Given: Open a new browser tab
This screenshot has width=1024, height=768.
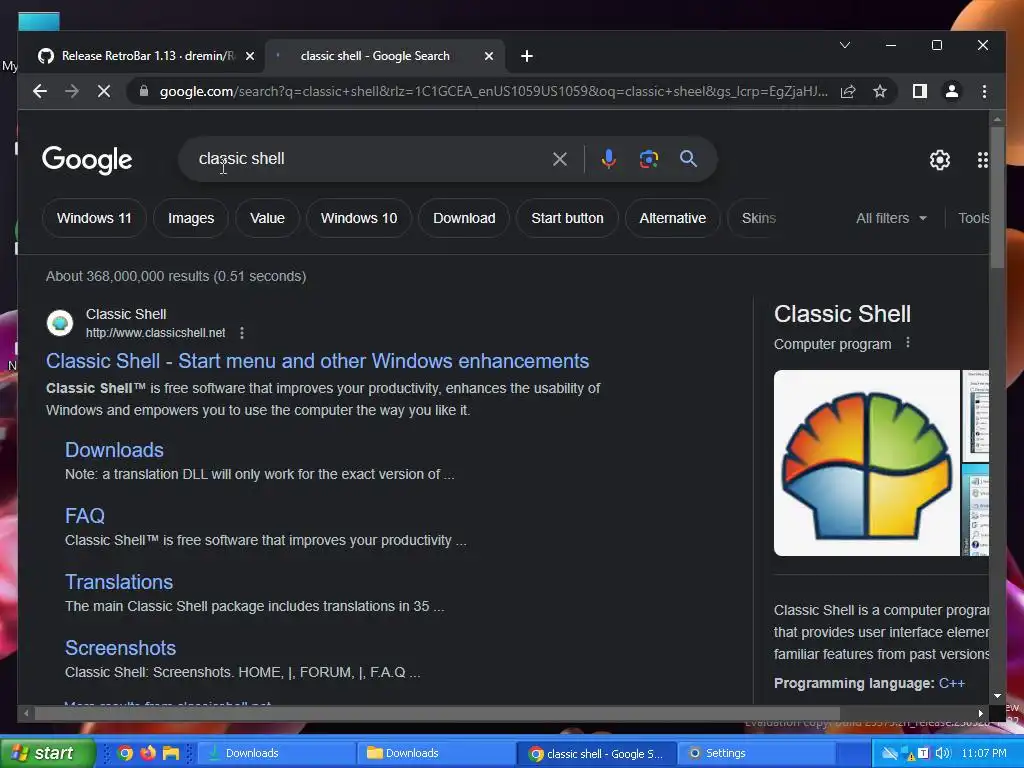Looking at the screenshot, I should click(527, 56).
